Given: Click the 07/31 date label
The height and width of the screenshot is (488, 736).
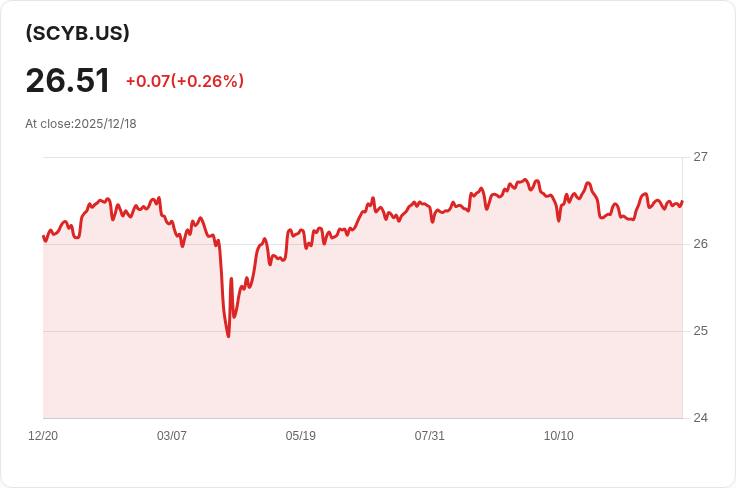Looking at the screenshot, I should 429,436.
